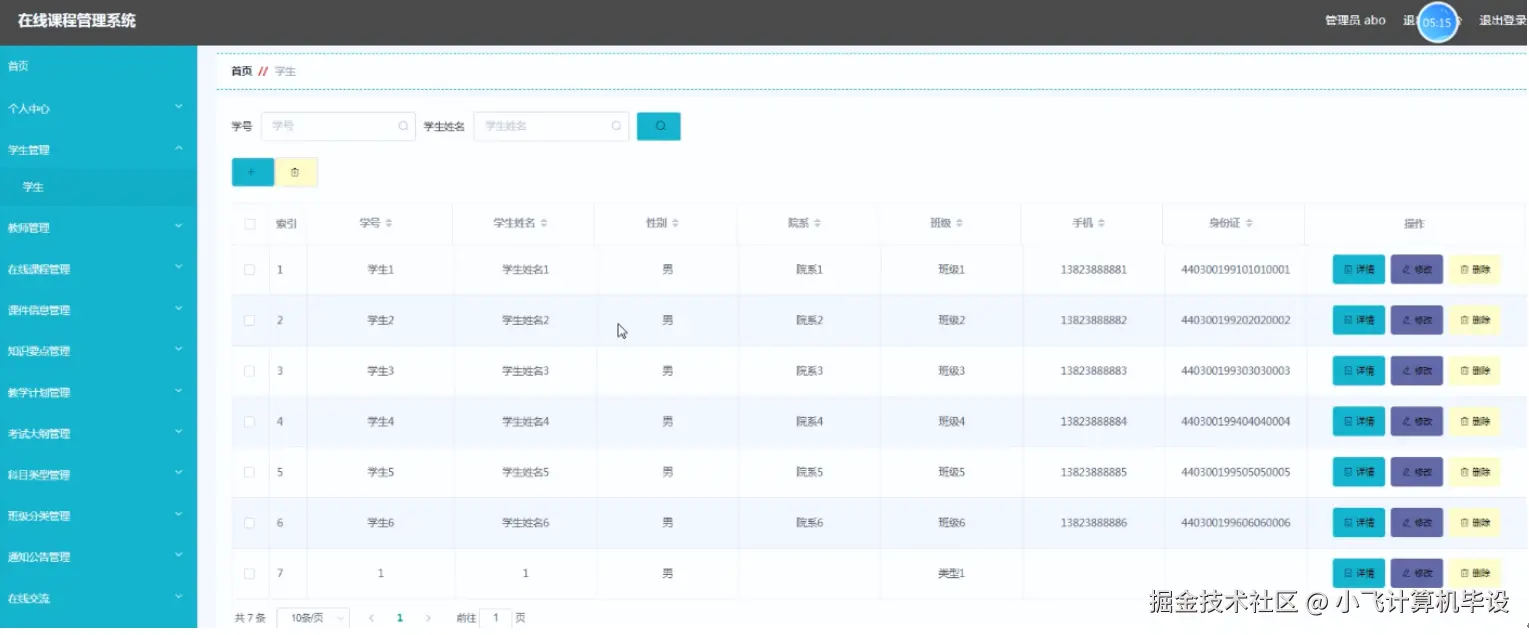The width and height of the screenshot is (1529, 635).
Task: Expand 教师管理 sidebar menu
Action: pyautogui.click(x=98, y=228)
